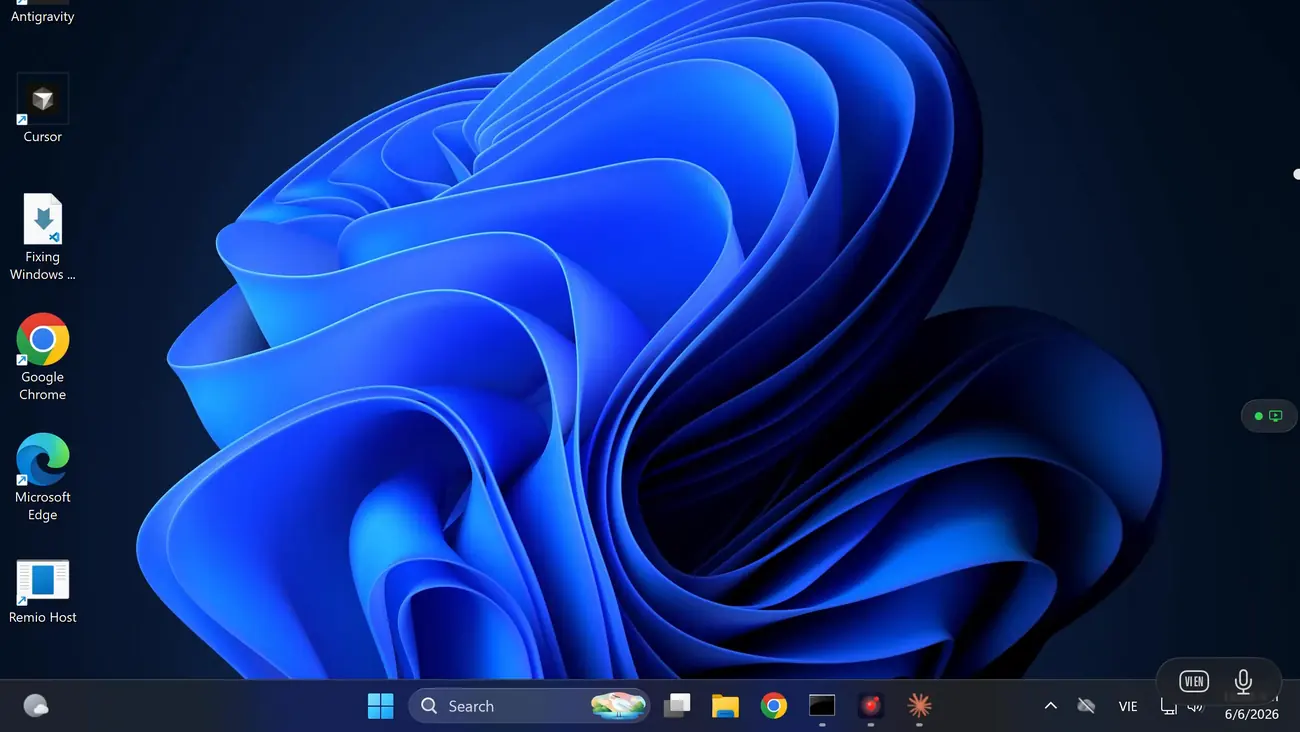Open the calendar from date 6/6/2026
1300x732 pixels.
point(1252,714)
